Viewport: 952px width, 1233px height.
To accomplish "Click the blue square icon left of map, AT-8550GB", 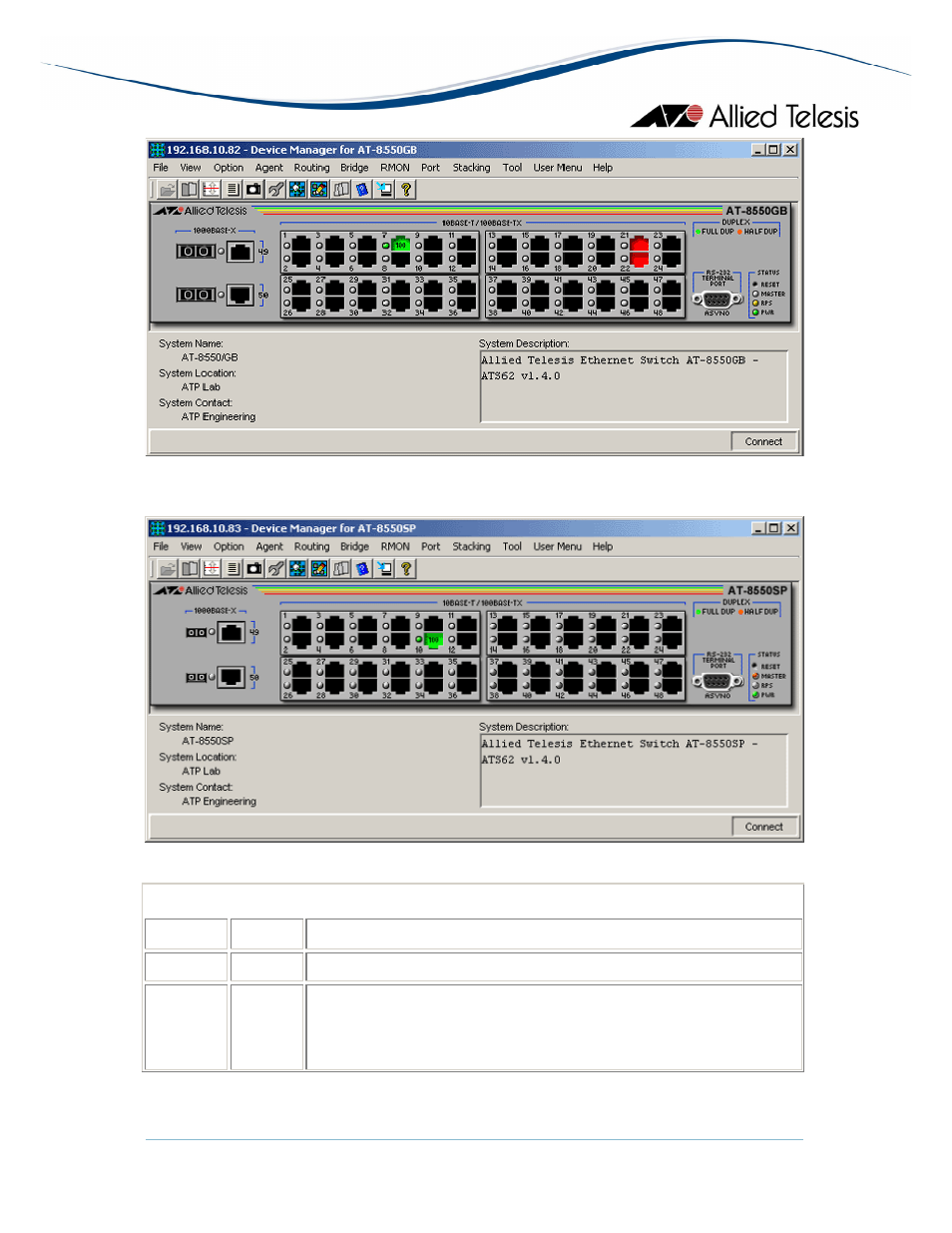I will point(319,189).
